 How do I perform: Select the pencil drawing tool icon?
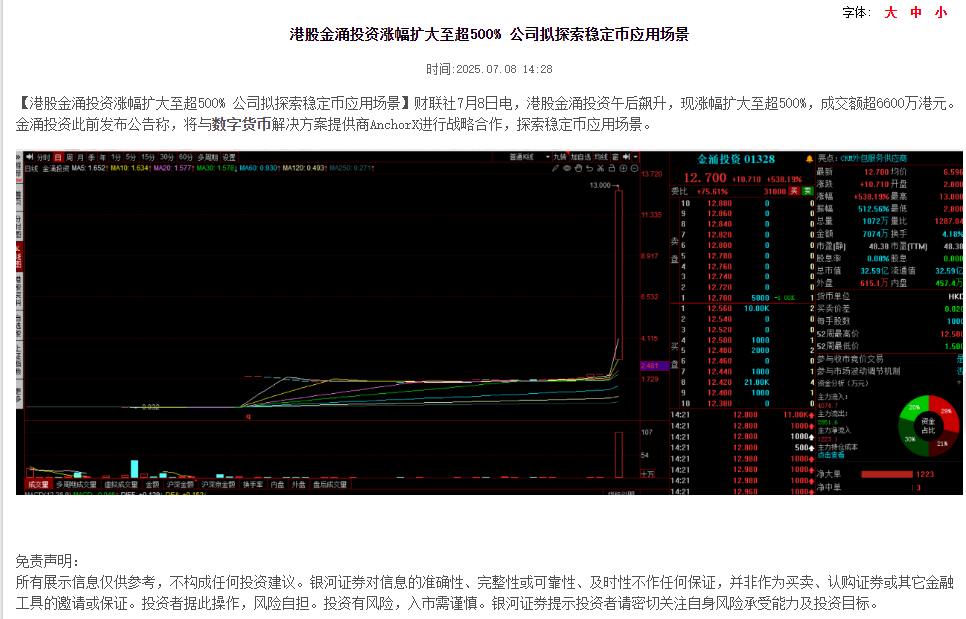[x=555, y=168]
